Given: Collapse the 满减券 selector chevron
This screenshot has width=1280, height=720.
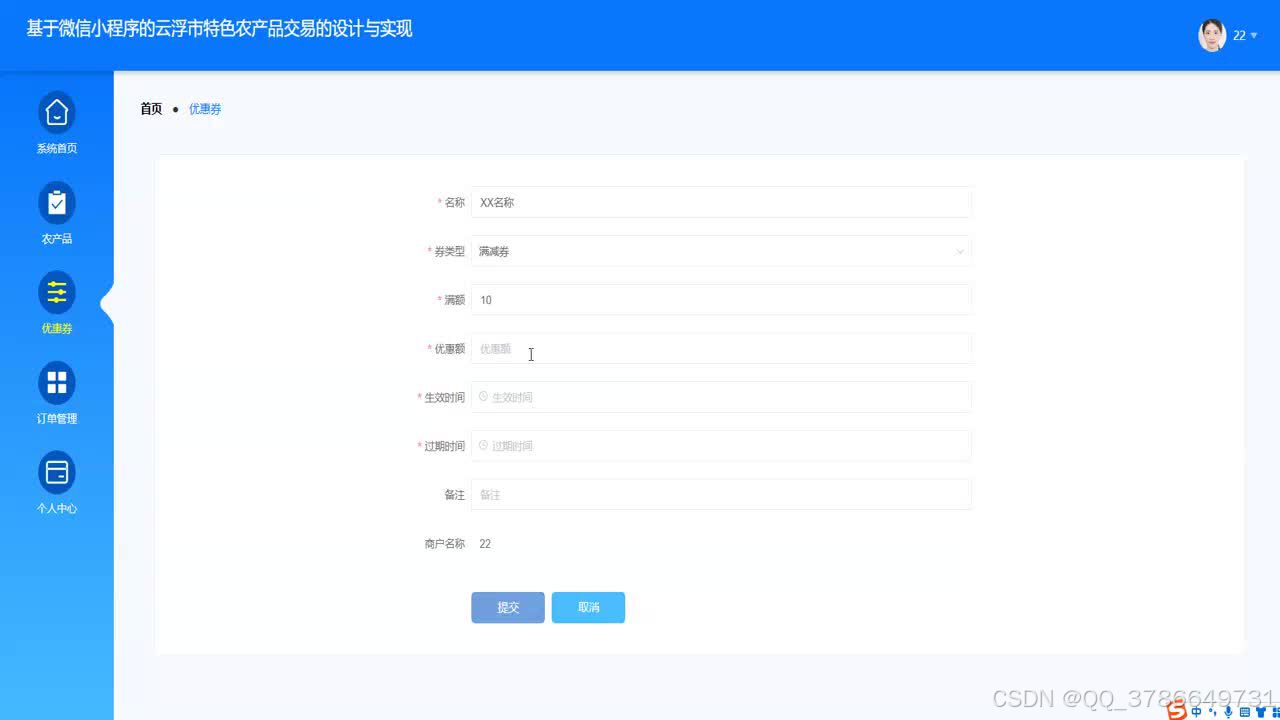Looking at the screenshot, I should tap(959, 251).
